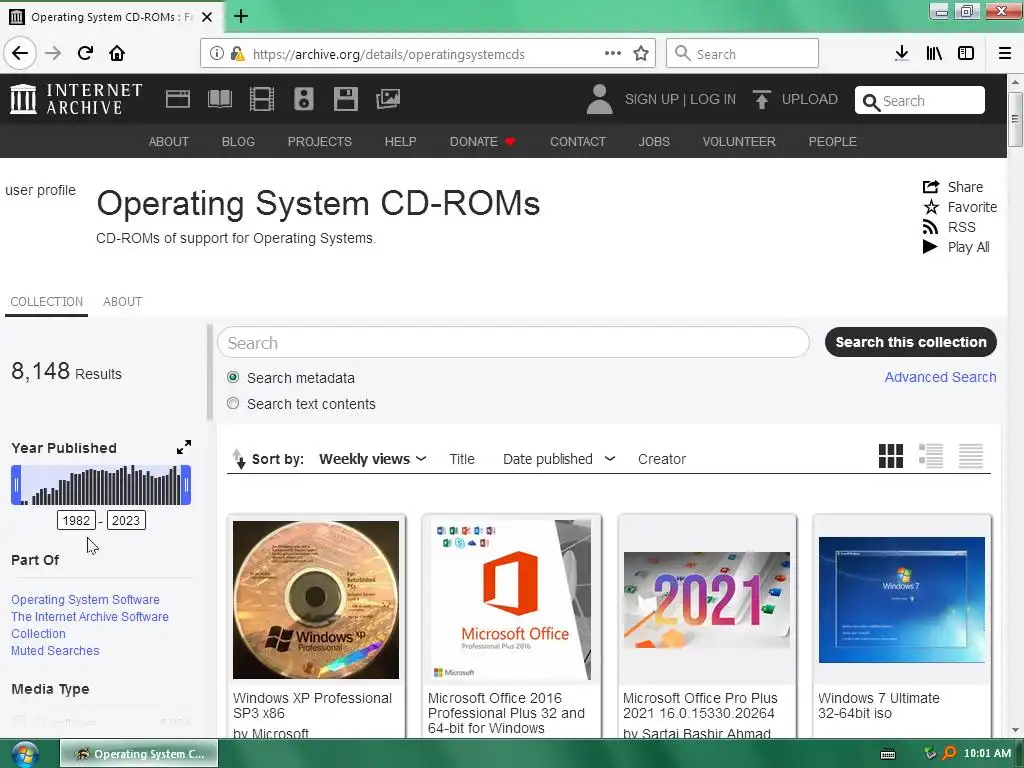1024x768 pixels.
Task: Click the browser Back arrow
Action: point(20,53)
